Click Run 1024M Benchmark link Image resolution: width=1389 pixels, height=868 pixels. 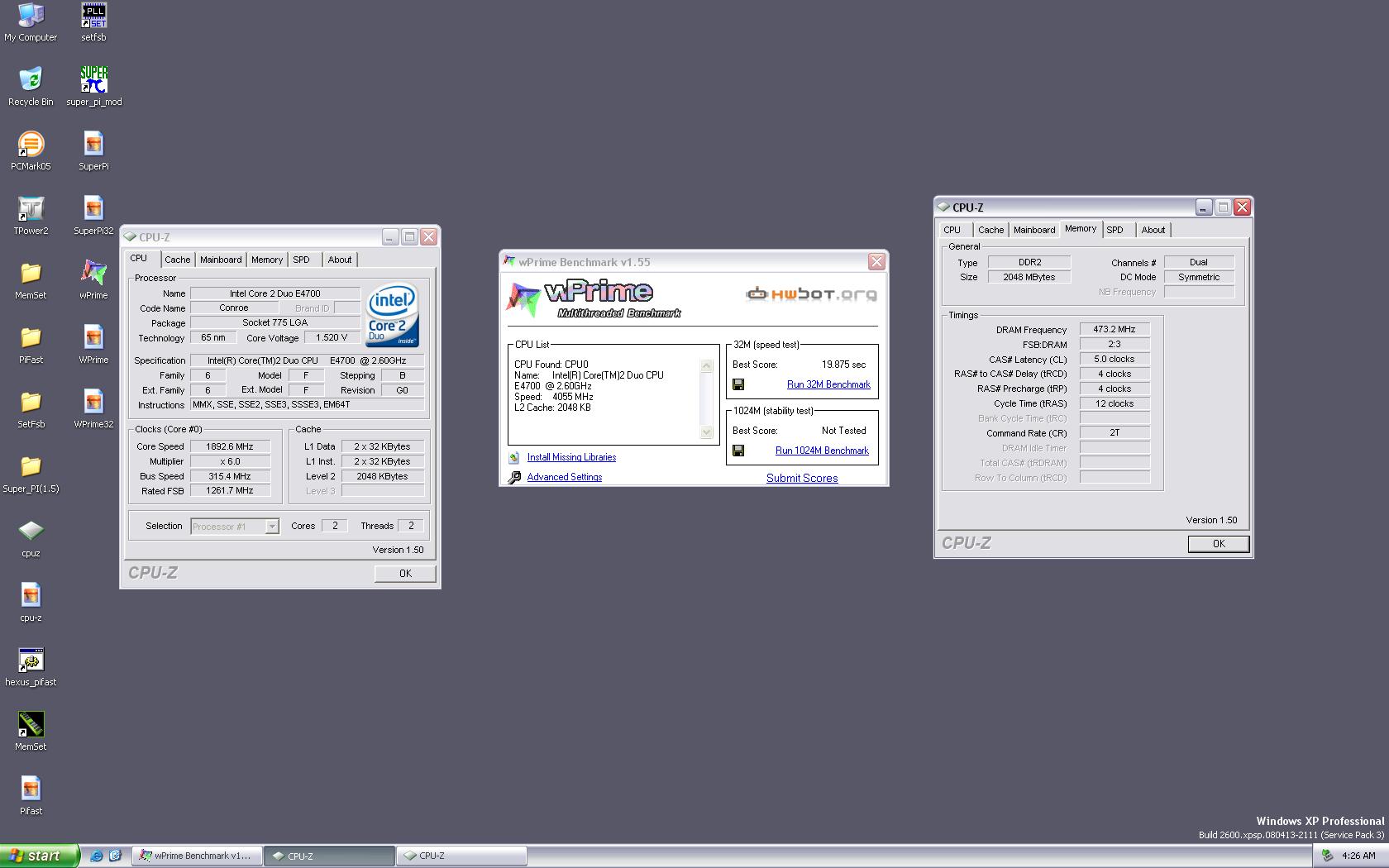[x=822, y=451]
